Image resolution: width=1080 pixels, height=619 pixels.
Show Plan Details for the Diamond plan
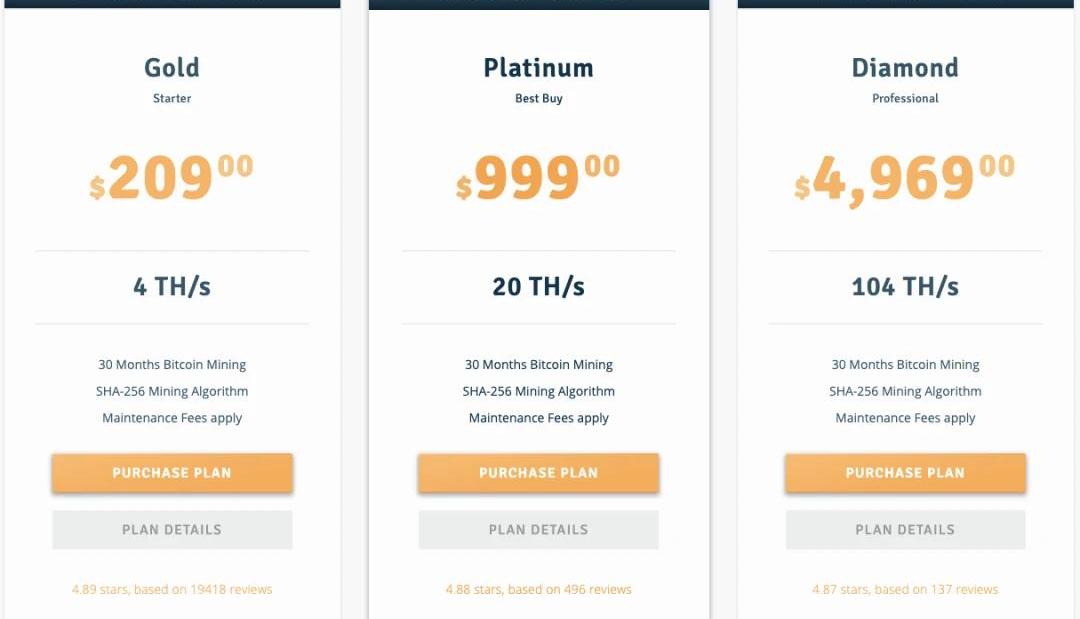click(x=905, y=530)
